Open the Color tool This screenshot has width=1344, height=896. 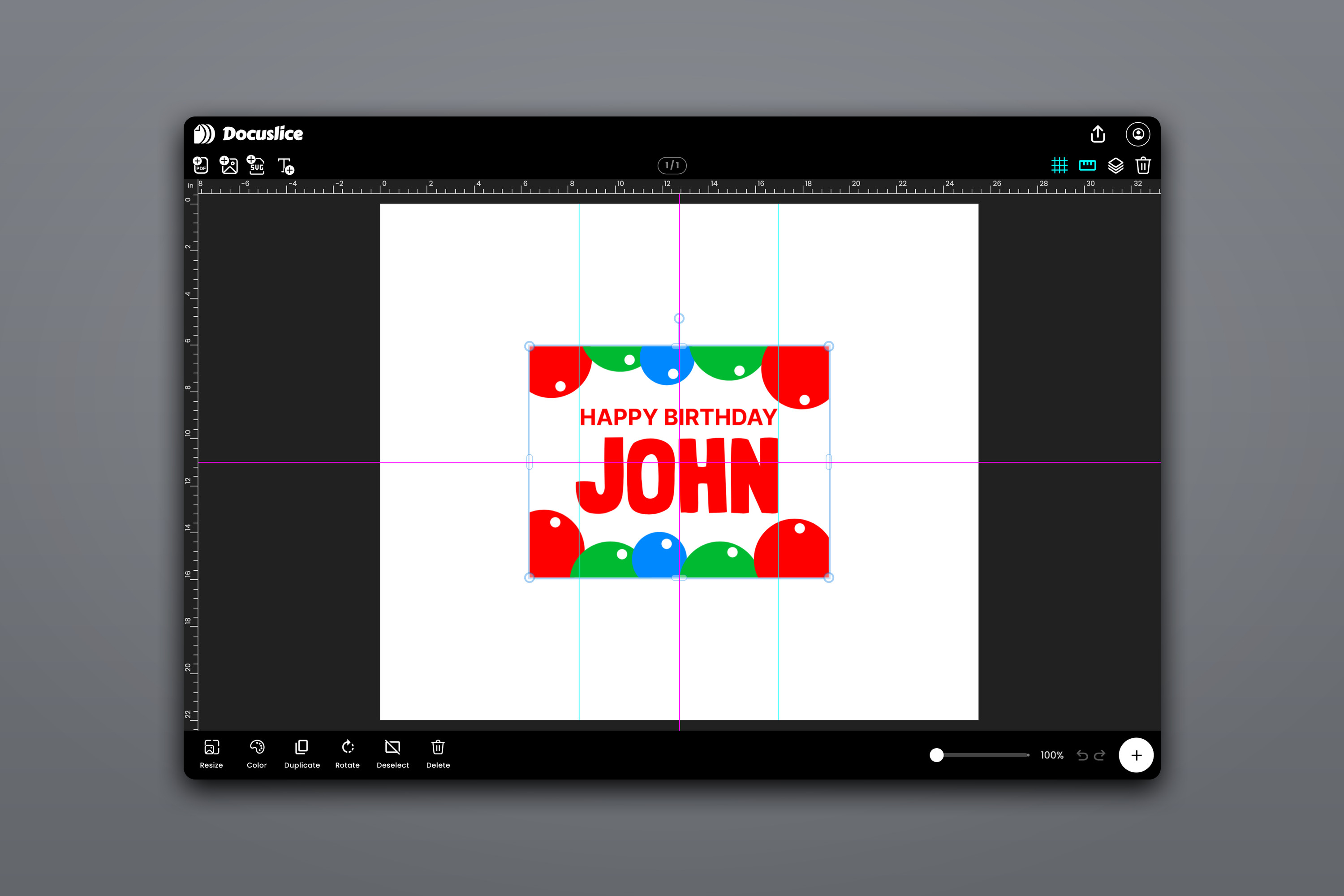[257, 754]
